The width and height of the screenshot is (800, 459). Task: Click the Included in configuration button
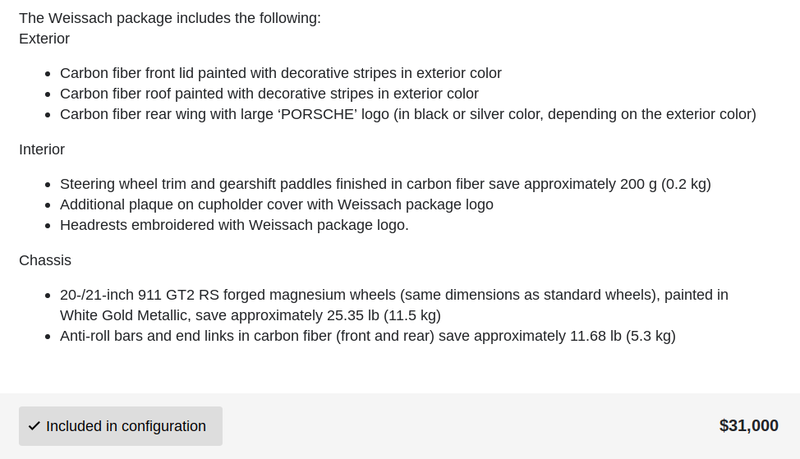[x=120, y=426]
